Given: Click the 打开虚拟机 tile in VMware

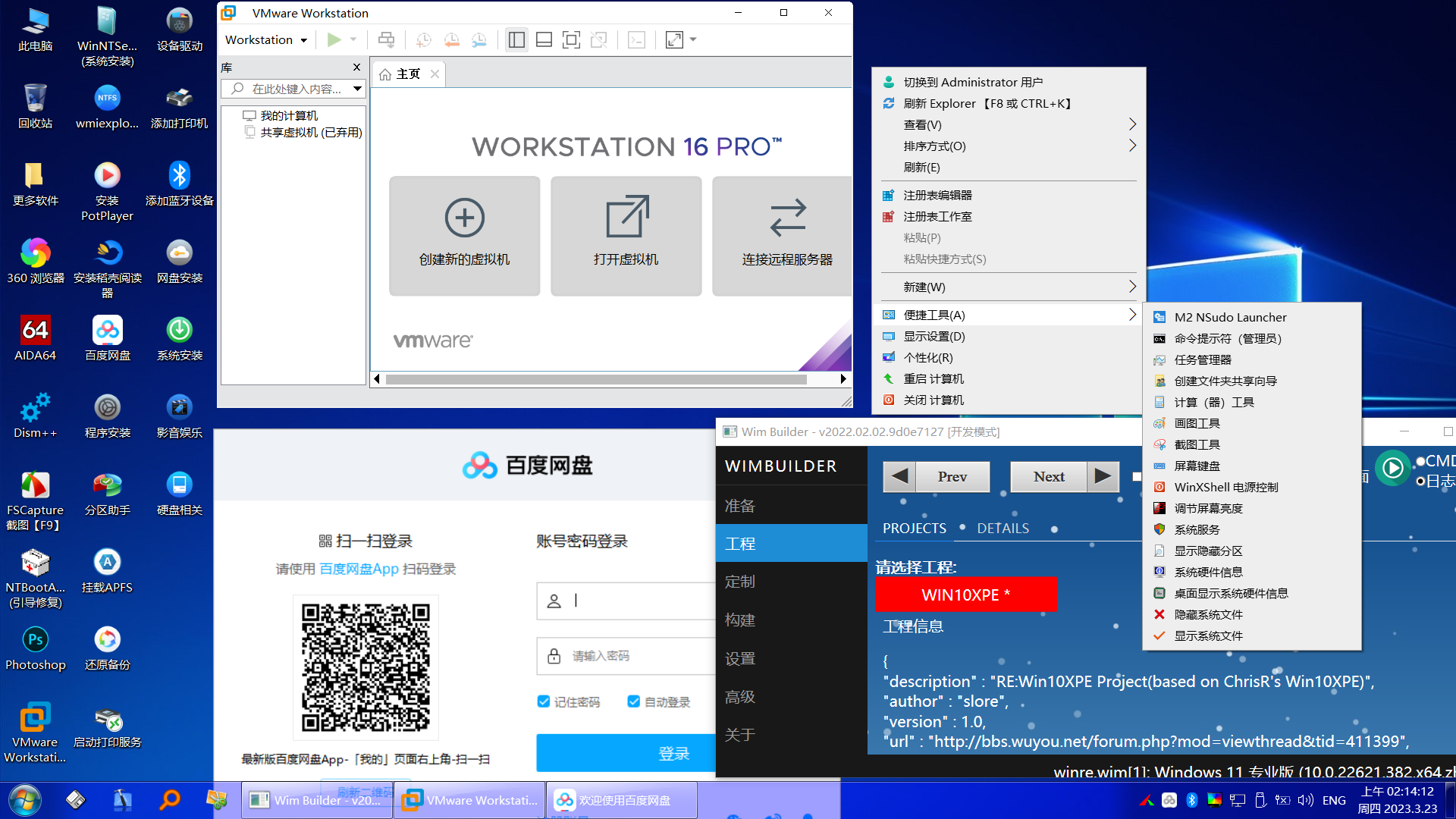Looking at the screenshot, I should (x=626, y=236).
